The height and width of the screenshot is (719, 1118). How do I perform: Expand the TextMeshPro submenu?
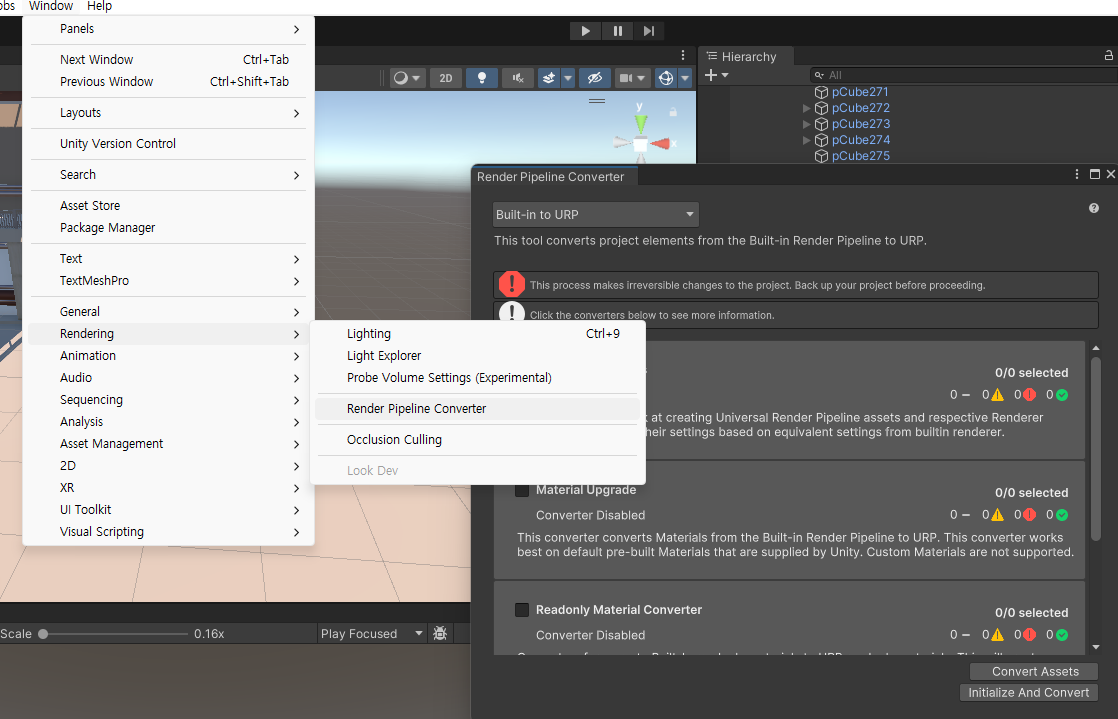click(168, 281)
